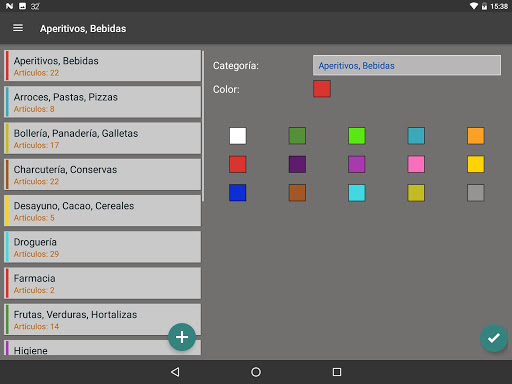Select the cyan color swatch
The height and width of the screenshot is (384, 512).
coord(357,193)
